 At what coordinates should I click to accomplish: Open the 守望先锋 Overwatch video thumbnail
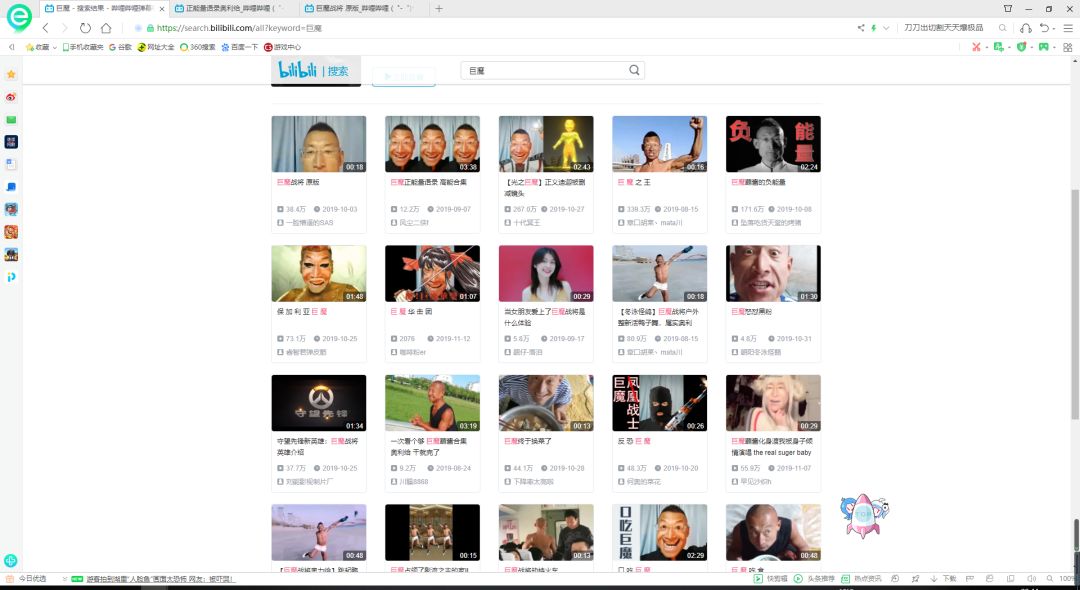(319, 403)
